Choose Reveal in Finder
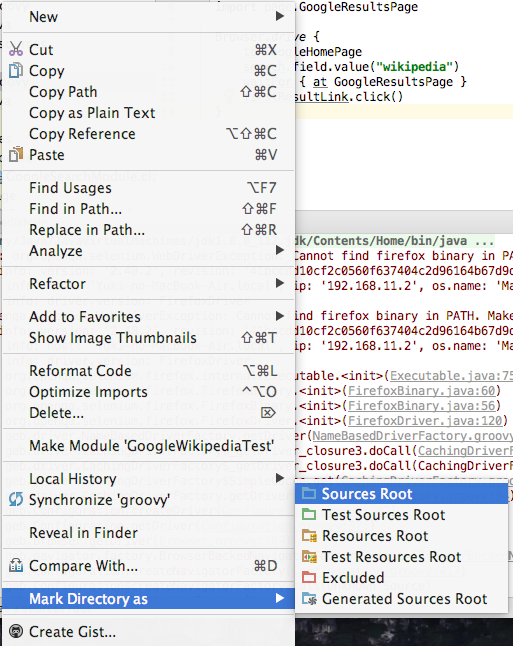513x646 pixels. 148,532
